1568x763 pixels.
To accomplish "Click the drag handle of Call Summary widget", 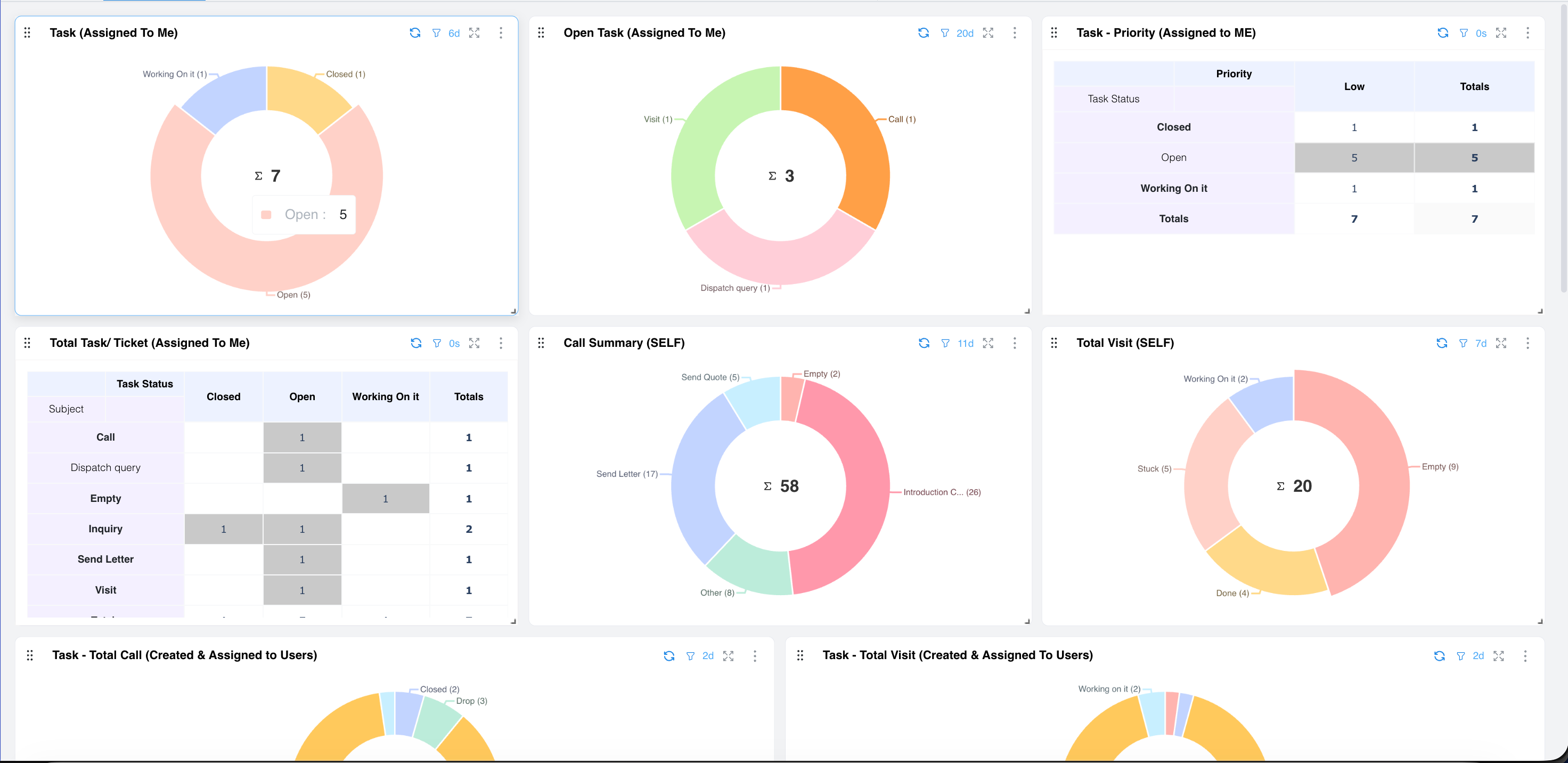I will point(541,343).
